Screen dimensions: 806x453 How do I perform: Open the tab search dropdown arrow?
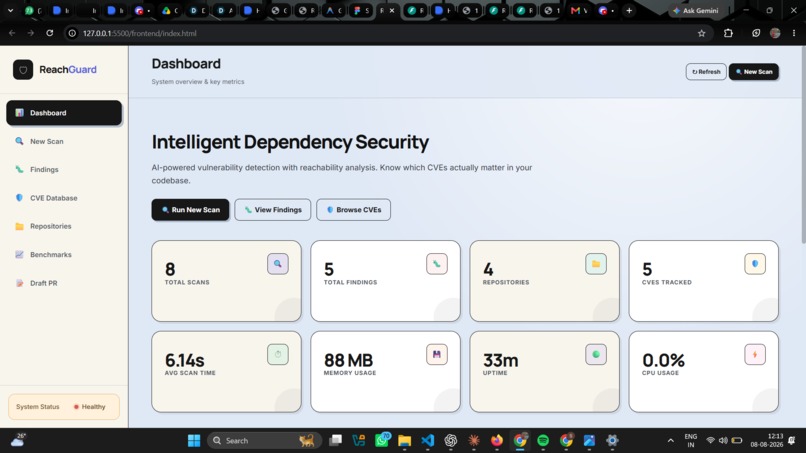10,10
